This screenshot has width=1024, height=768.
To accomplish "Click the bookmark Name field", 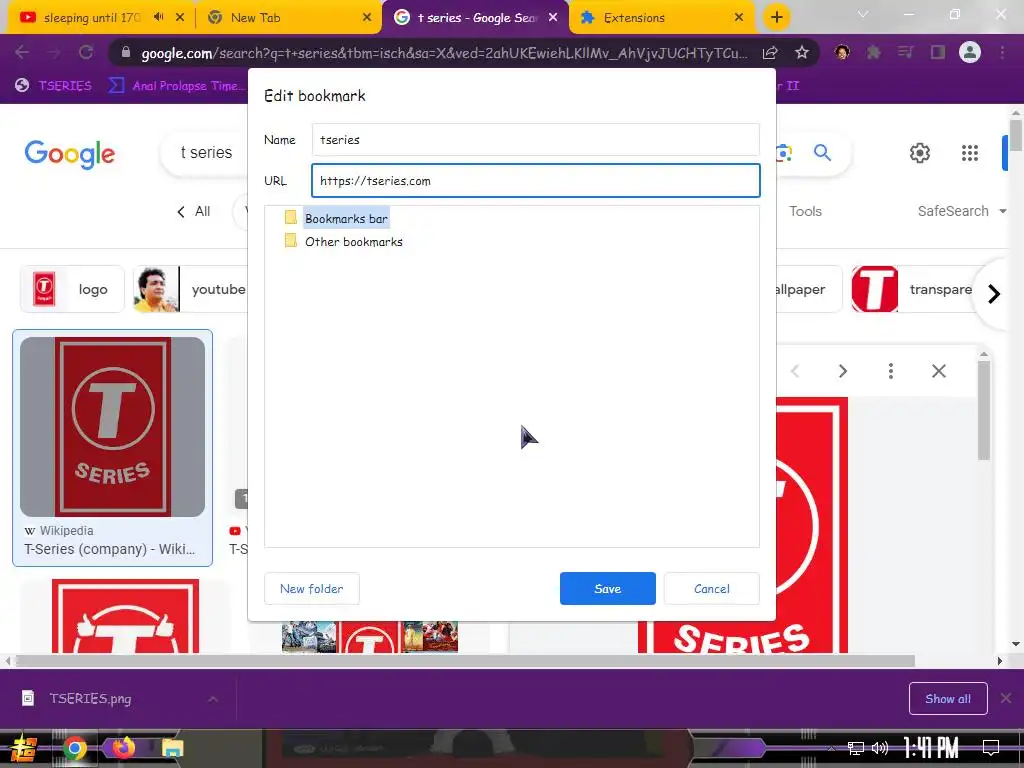I will (x=536, y=140).
